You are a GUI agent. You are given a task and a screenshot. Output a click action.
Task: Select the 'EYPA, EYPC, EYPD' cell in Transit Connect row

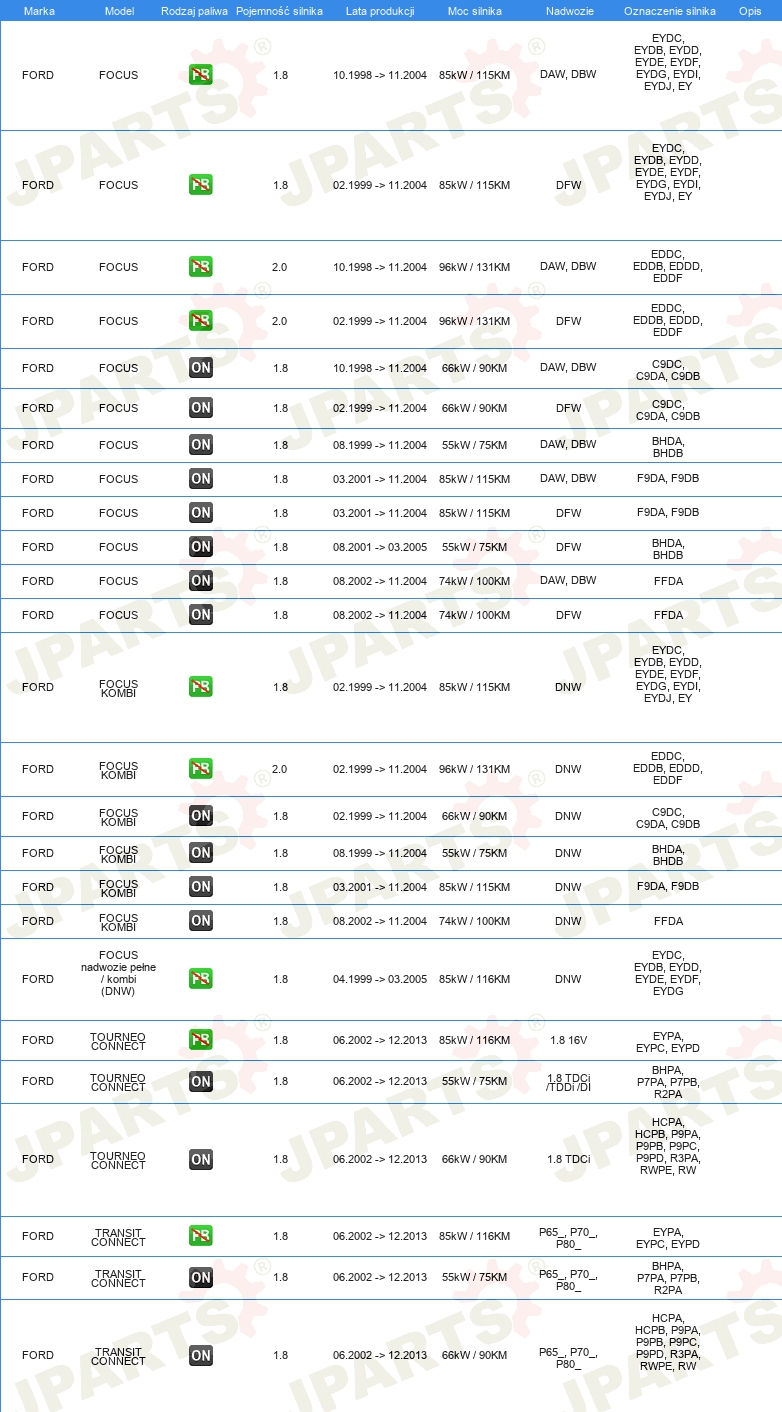click(668, 1238)
